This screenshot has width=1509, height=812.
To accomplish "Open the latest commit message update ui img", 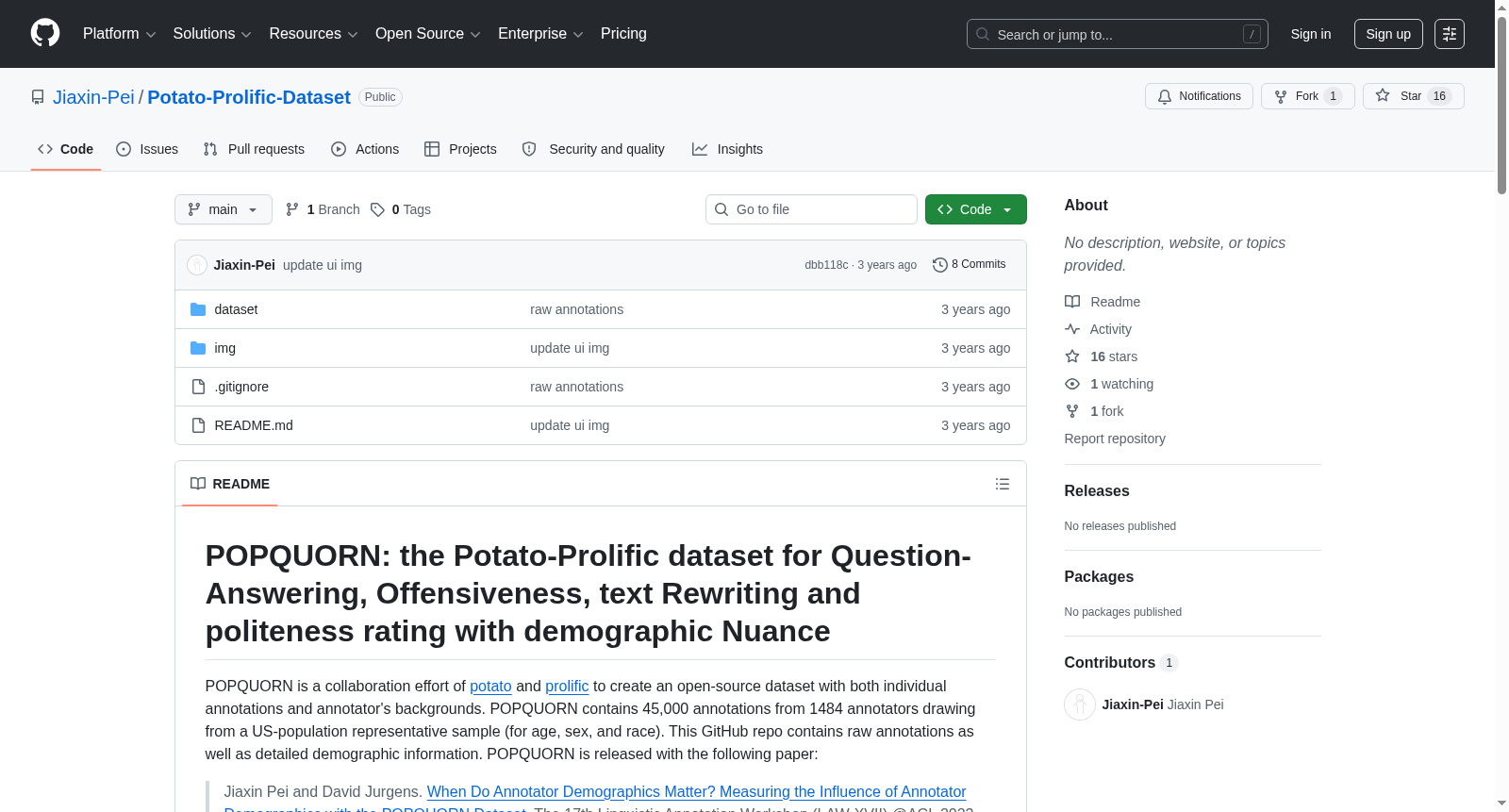I will [323, 265].
